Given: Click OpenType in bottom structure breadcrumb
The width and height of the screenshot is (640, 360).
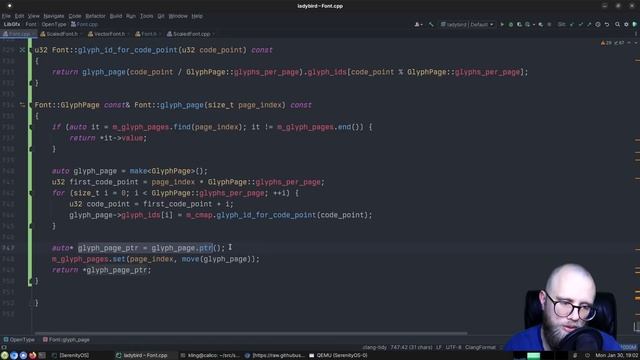Looking at the screenshot, I should [x=19, y=340].
